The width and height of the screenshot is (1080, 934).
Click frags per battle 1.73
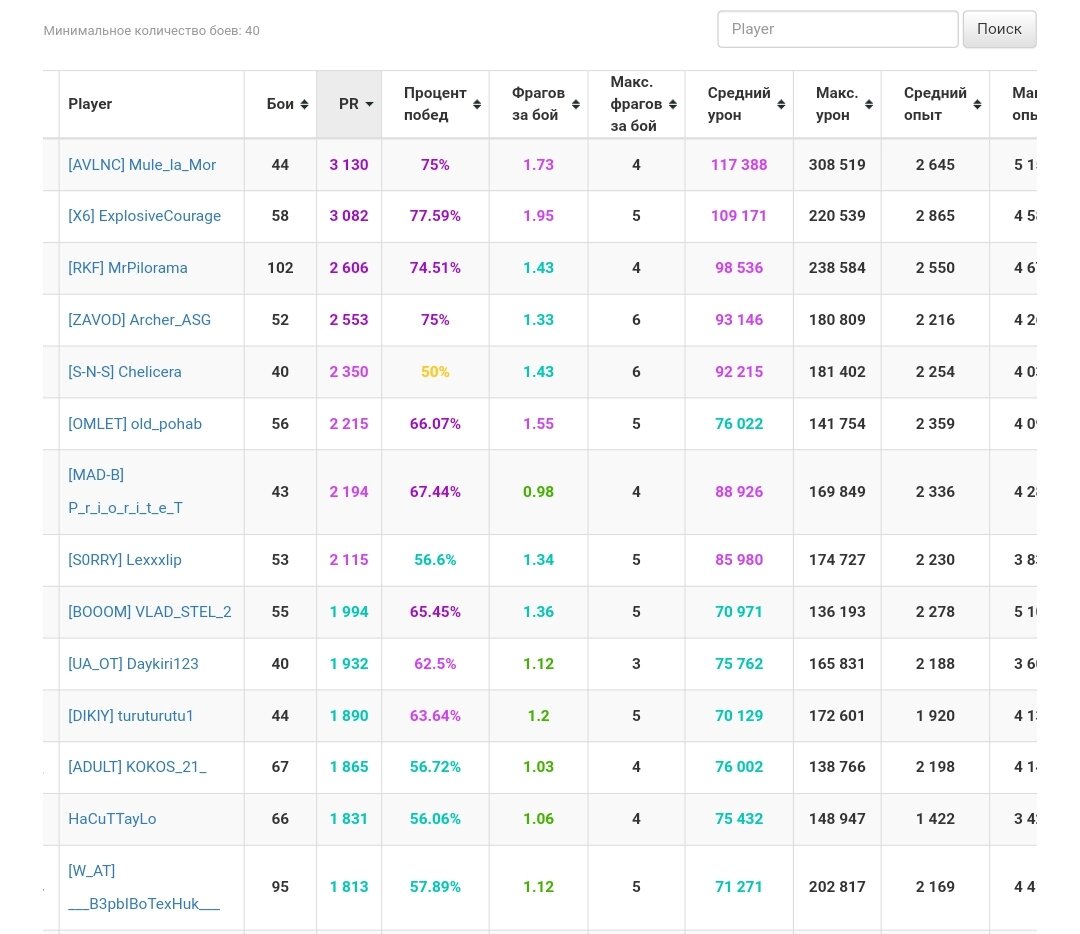pyautogui.click(x=538, y=165)
